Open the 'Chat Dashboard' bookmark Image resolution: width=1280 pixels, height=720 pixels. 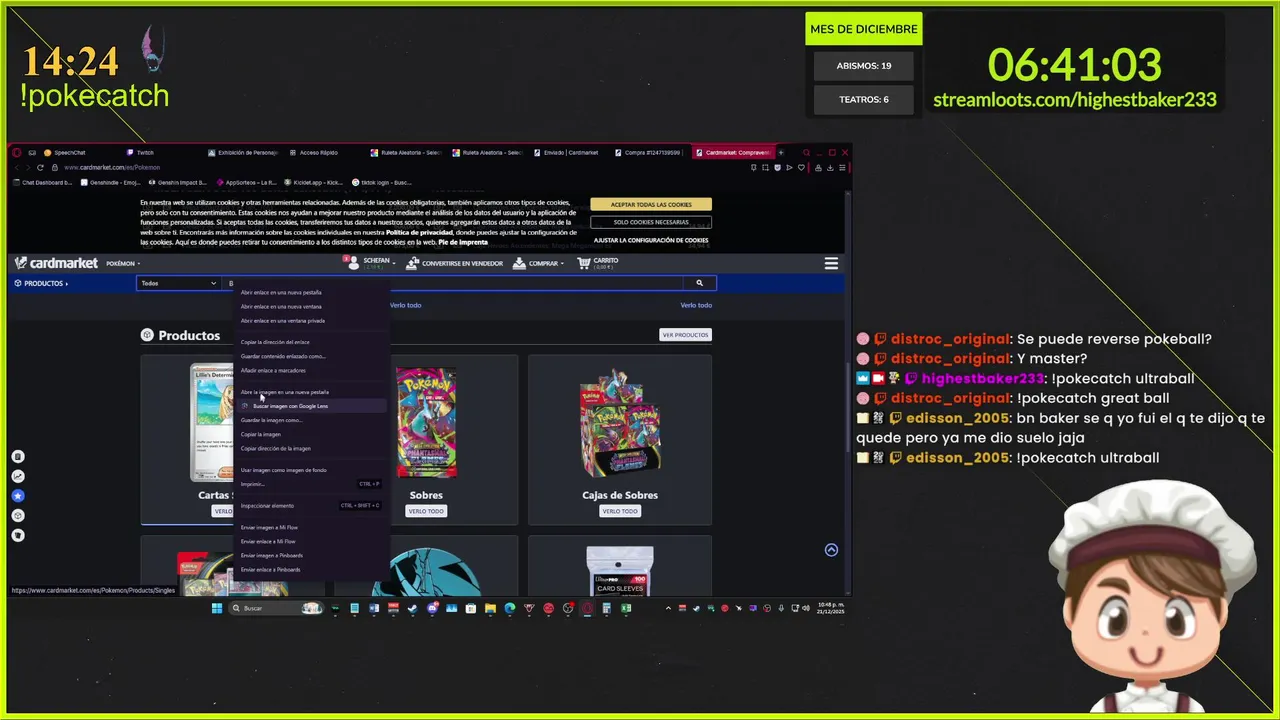pyautogui.click(x=44, y=183)
